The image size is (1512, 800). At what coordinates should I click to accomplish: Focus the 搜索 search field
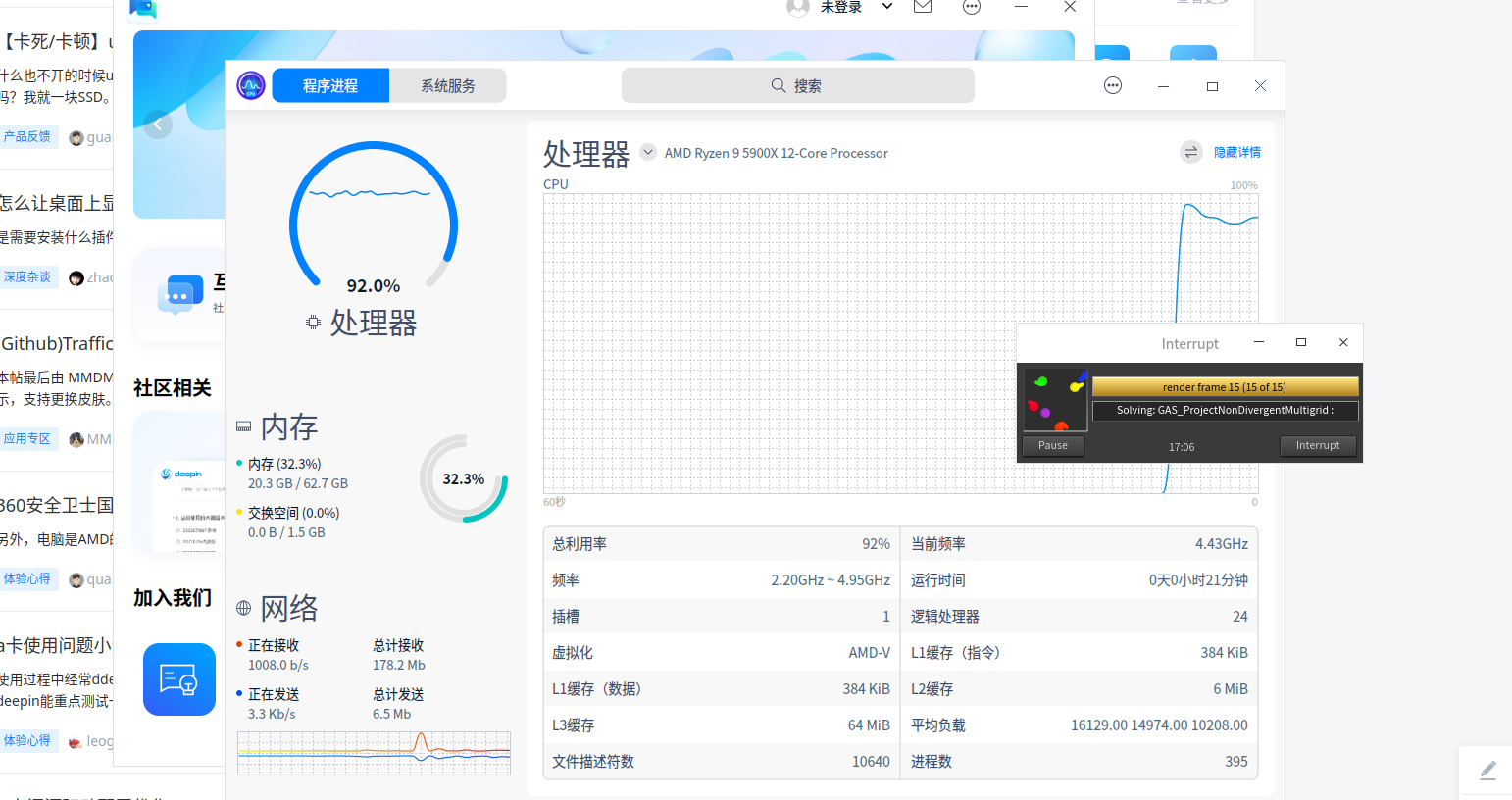798,85
